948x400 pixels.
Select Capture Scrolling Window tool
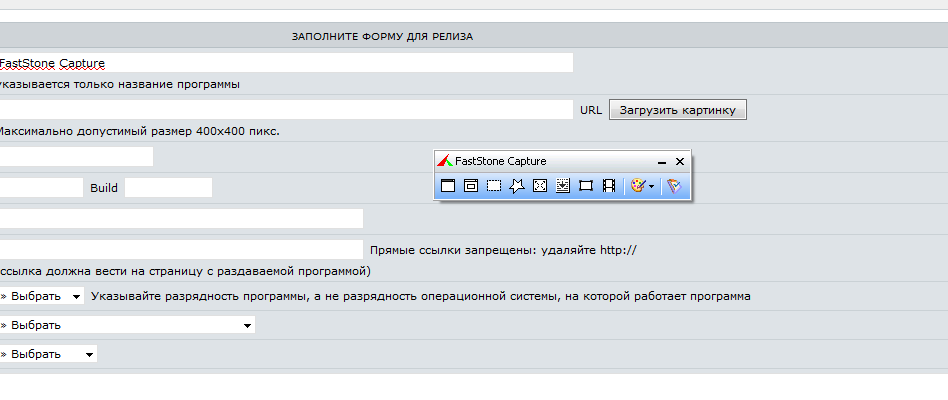(x=563, y=186)
